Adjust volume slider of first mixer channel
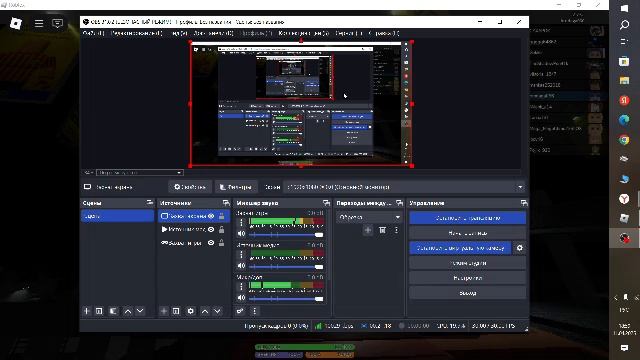The image size is (640, 360). tap(286, 234)
